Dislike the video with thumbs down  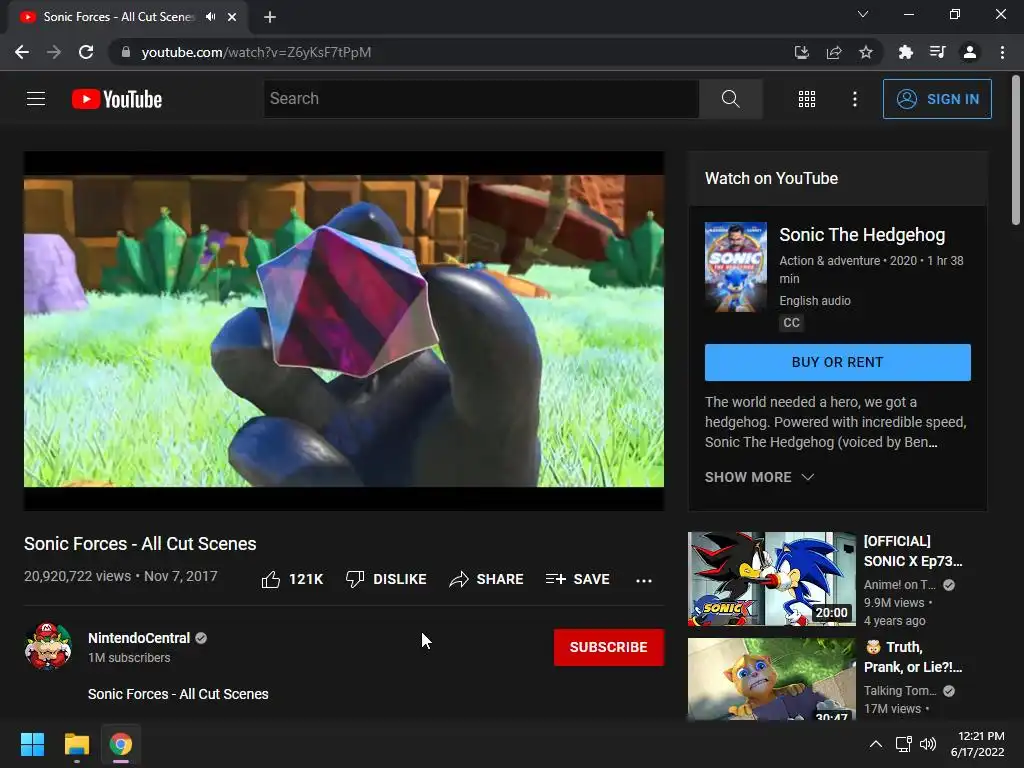[386, 579]
